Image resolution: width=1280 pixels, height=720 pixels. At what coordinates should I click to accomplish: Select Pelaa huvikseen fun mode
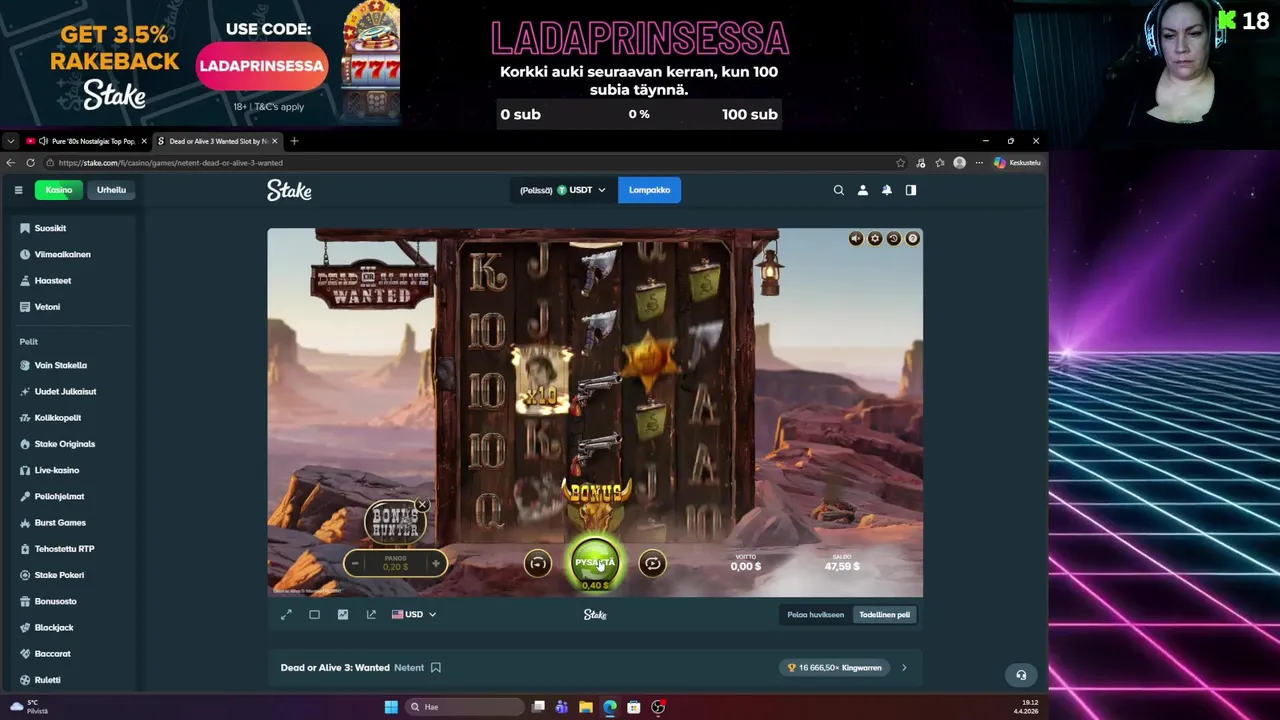[816, 615]
